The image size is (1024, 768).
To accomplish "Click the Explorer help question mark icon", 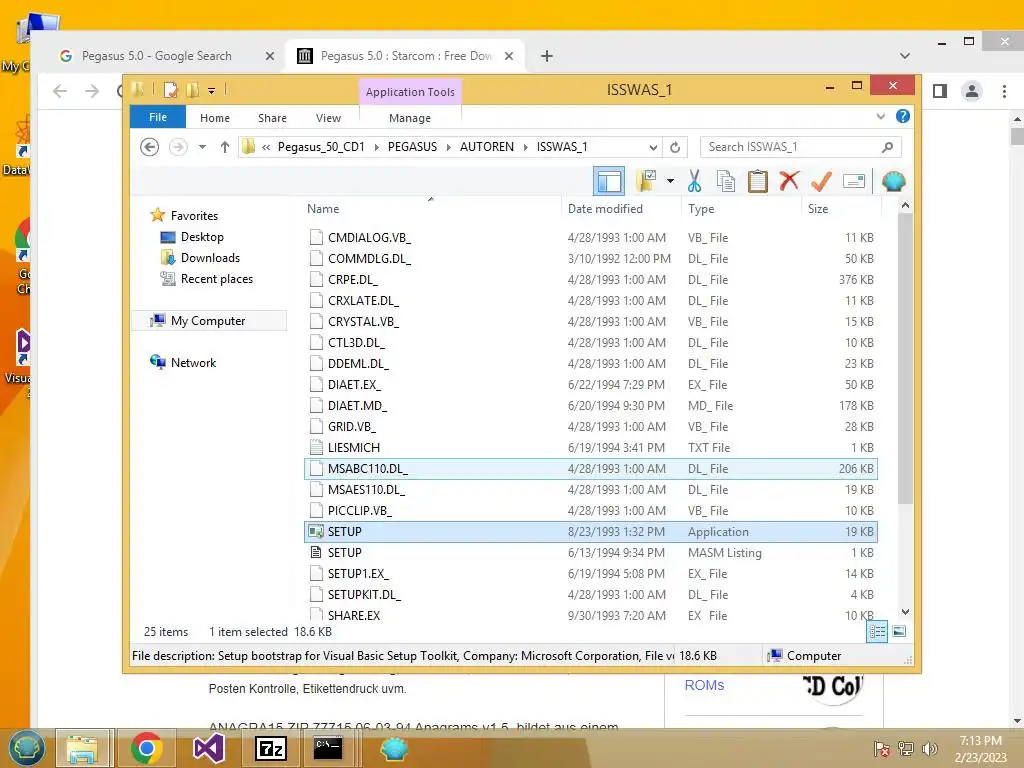I will point(903,116).
